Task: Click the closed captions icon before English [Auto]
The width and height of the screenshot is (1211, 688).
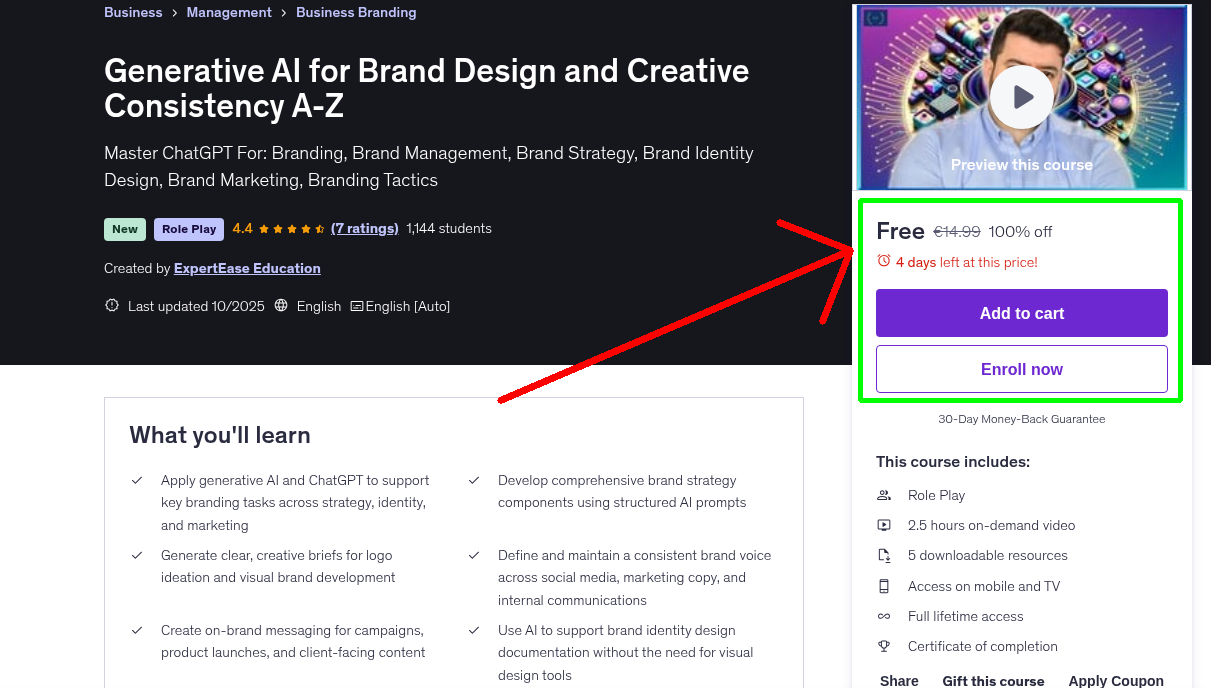Action: [356, 306]
